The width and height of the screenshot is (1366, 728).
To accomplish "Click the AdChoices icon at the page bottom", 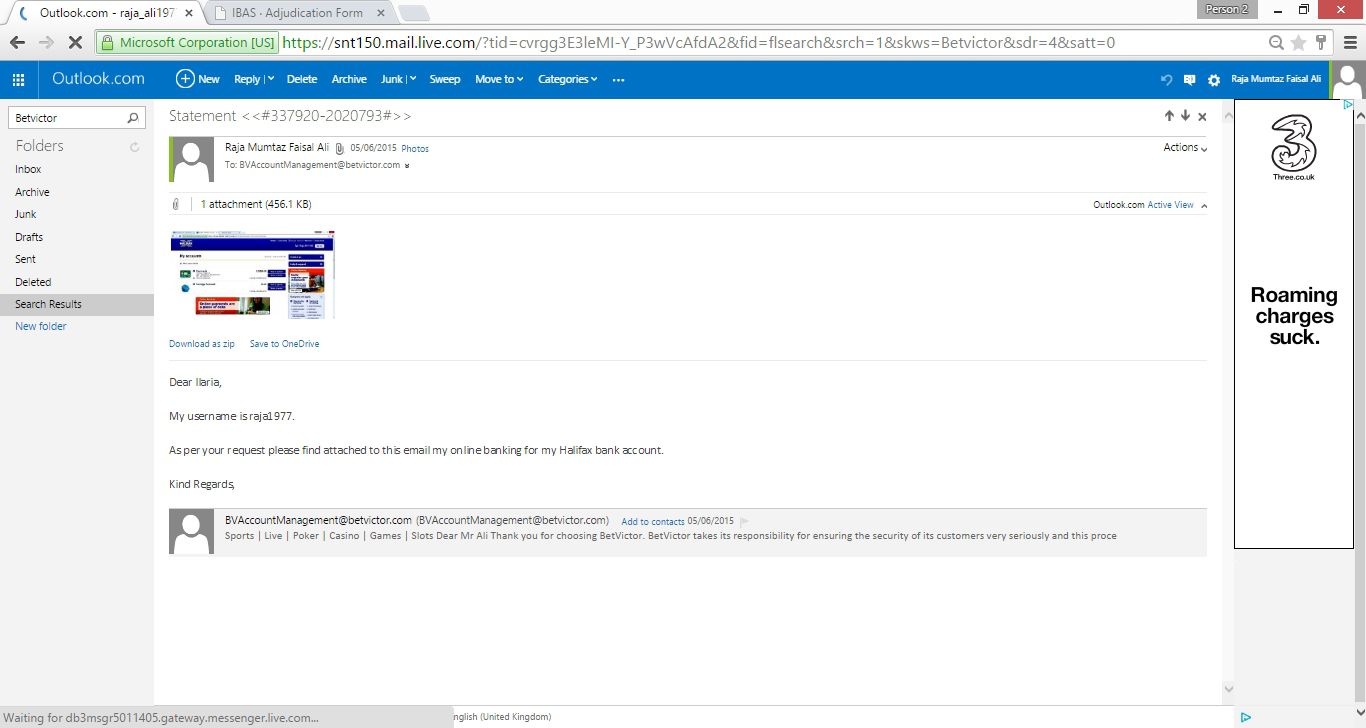I will [1246, 717].
